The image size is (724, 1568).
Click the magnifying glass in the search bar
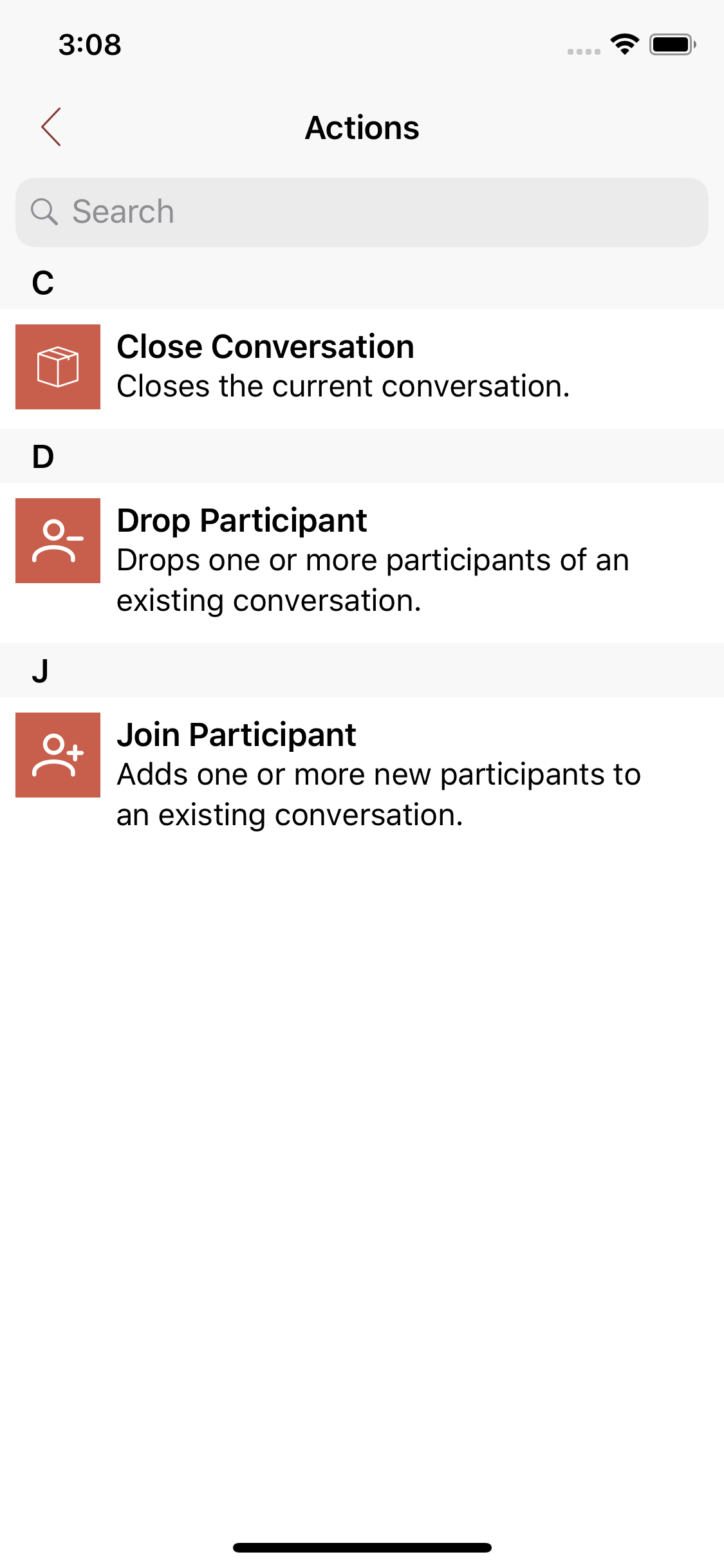pyautogui.click(x=42, y=210)
